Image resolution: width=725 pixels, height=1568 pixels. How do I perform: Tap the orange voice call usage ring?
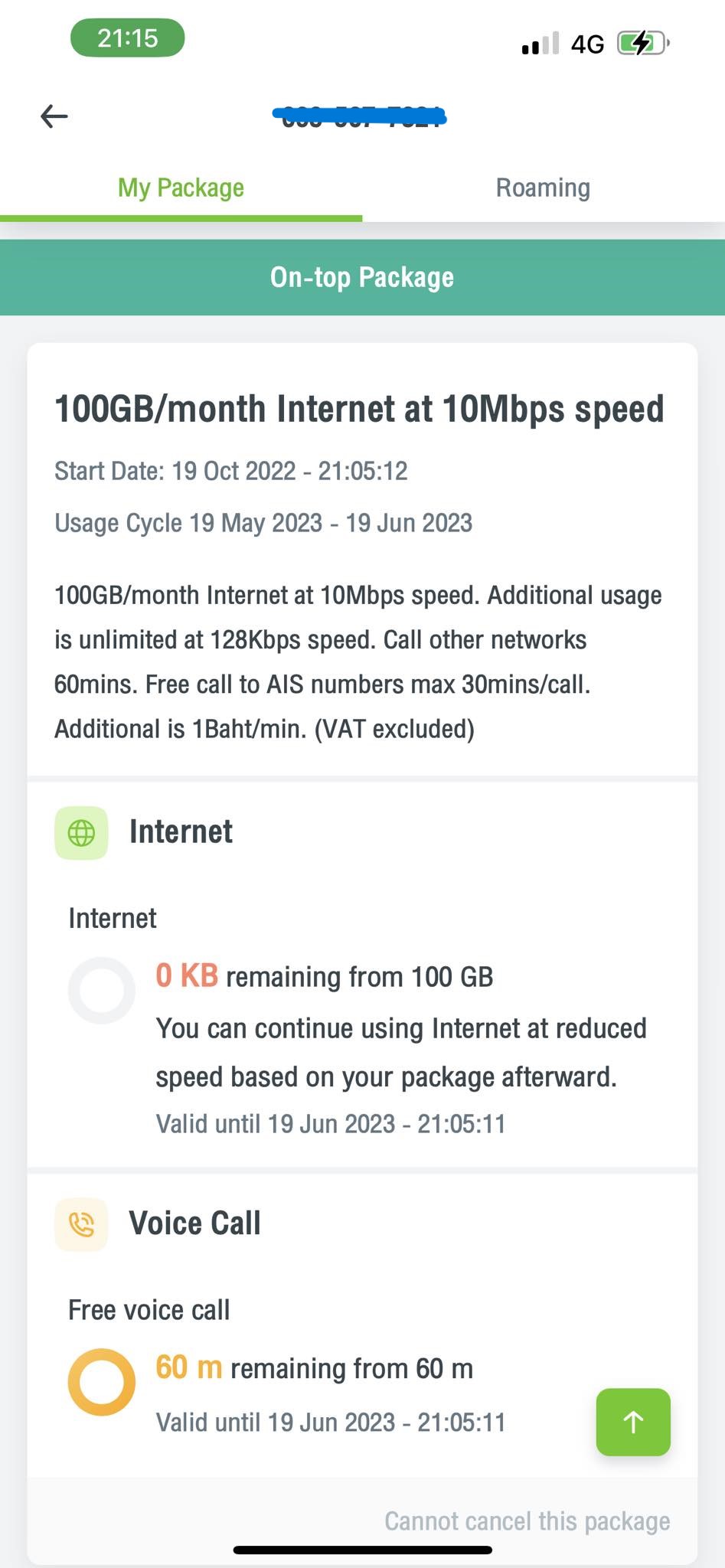102,1382
